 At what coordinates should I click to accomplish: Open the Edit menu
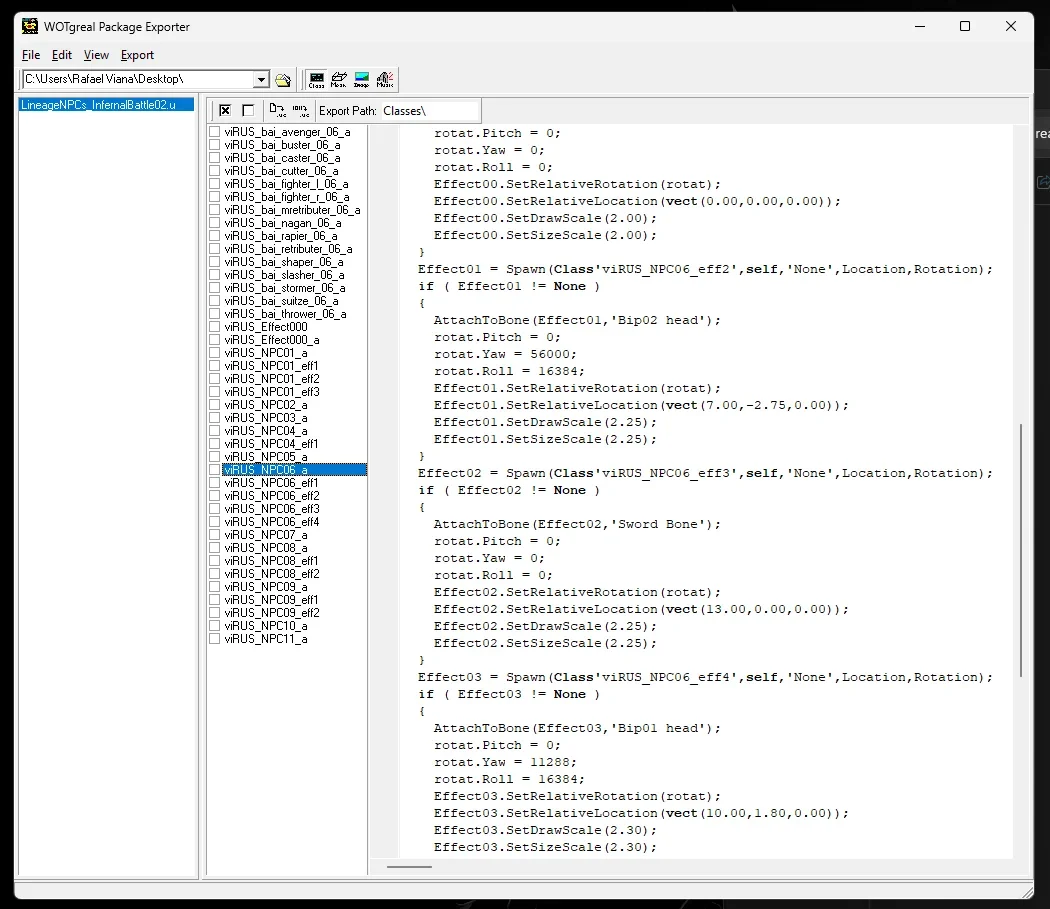click(62, 55)
